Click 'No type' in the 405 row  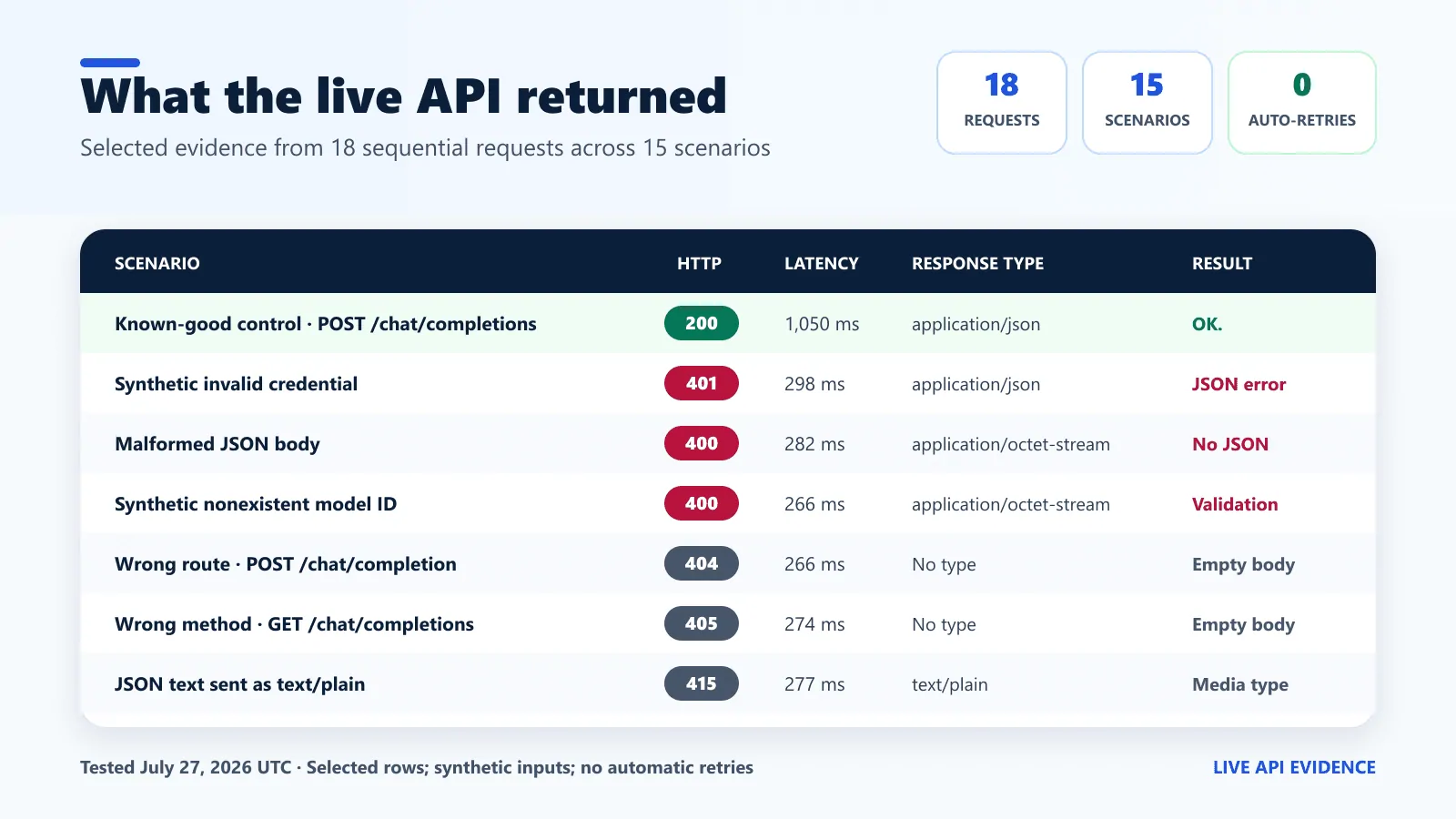coord(944,624)
